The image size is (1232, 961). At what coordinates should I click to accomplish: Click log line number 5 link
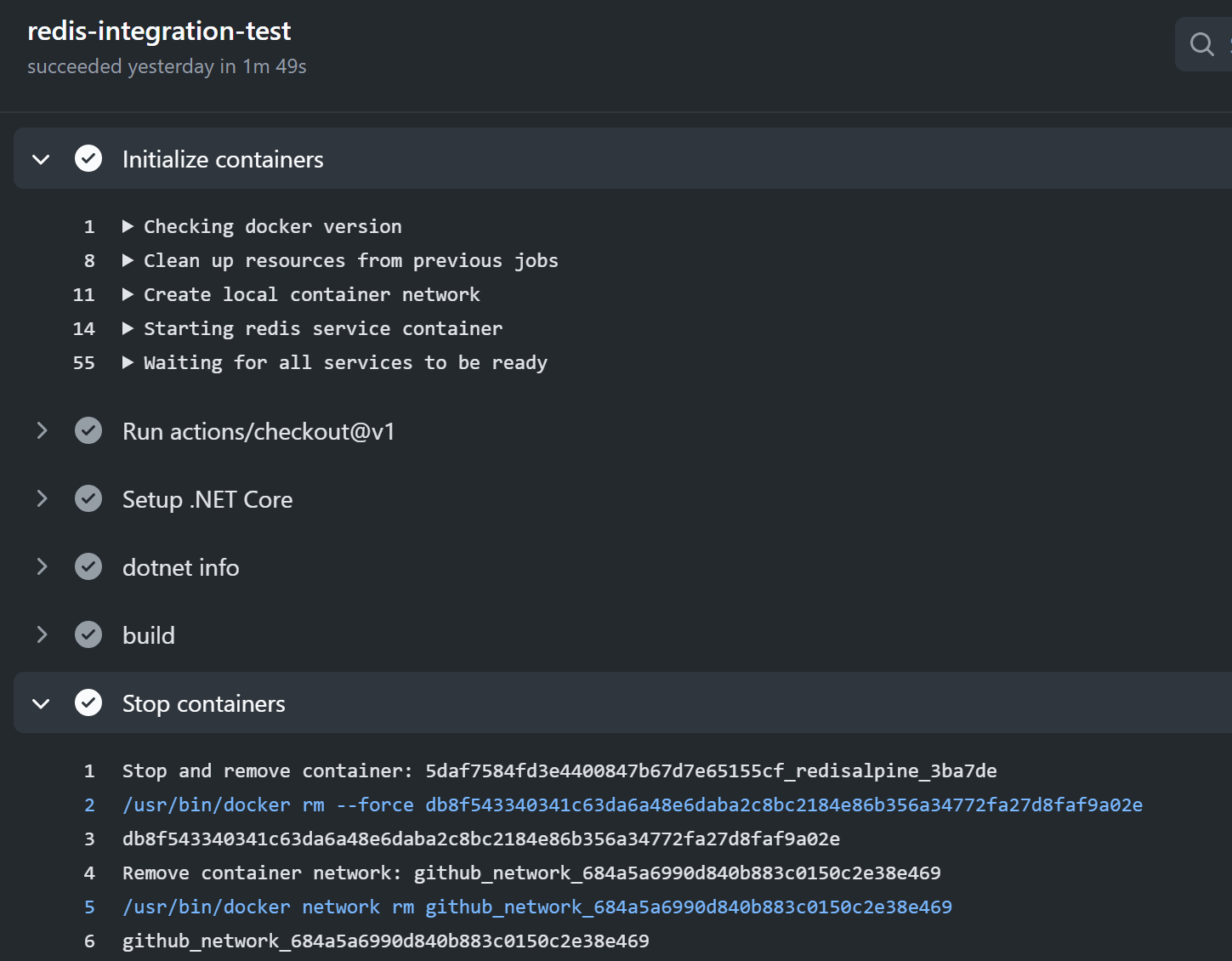tap(89, 907)
